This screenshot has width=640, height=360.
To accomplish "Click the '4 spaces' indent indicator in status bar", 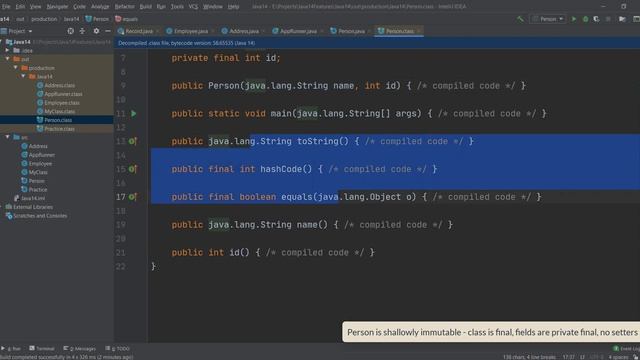I will point(619,357).
